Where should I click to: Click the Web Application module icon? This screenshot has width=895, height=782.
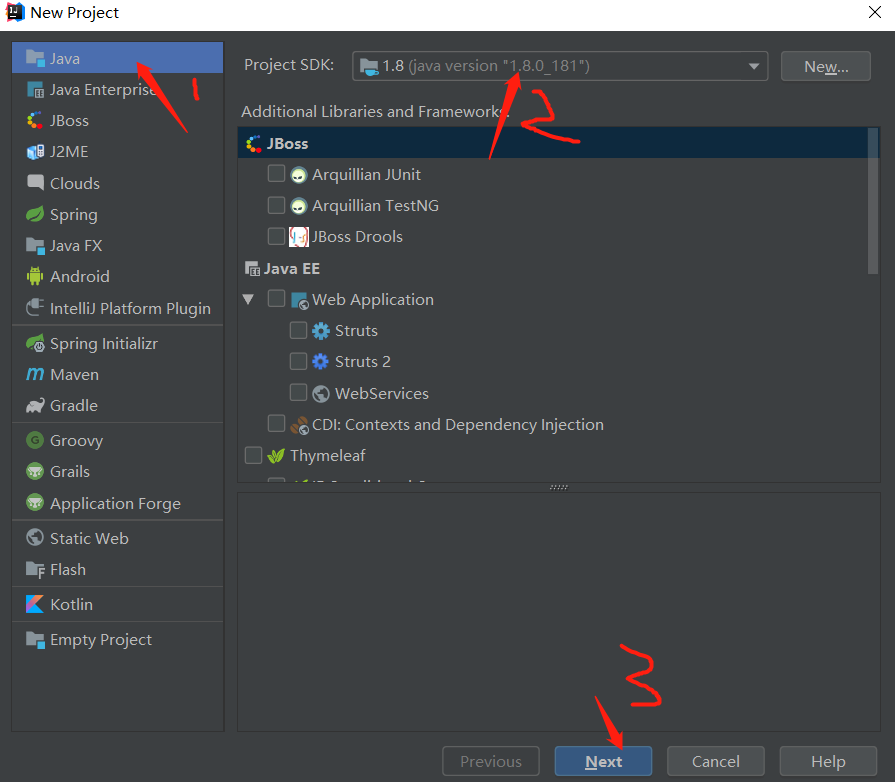[300, 300]
